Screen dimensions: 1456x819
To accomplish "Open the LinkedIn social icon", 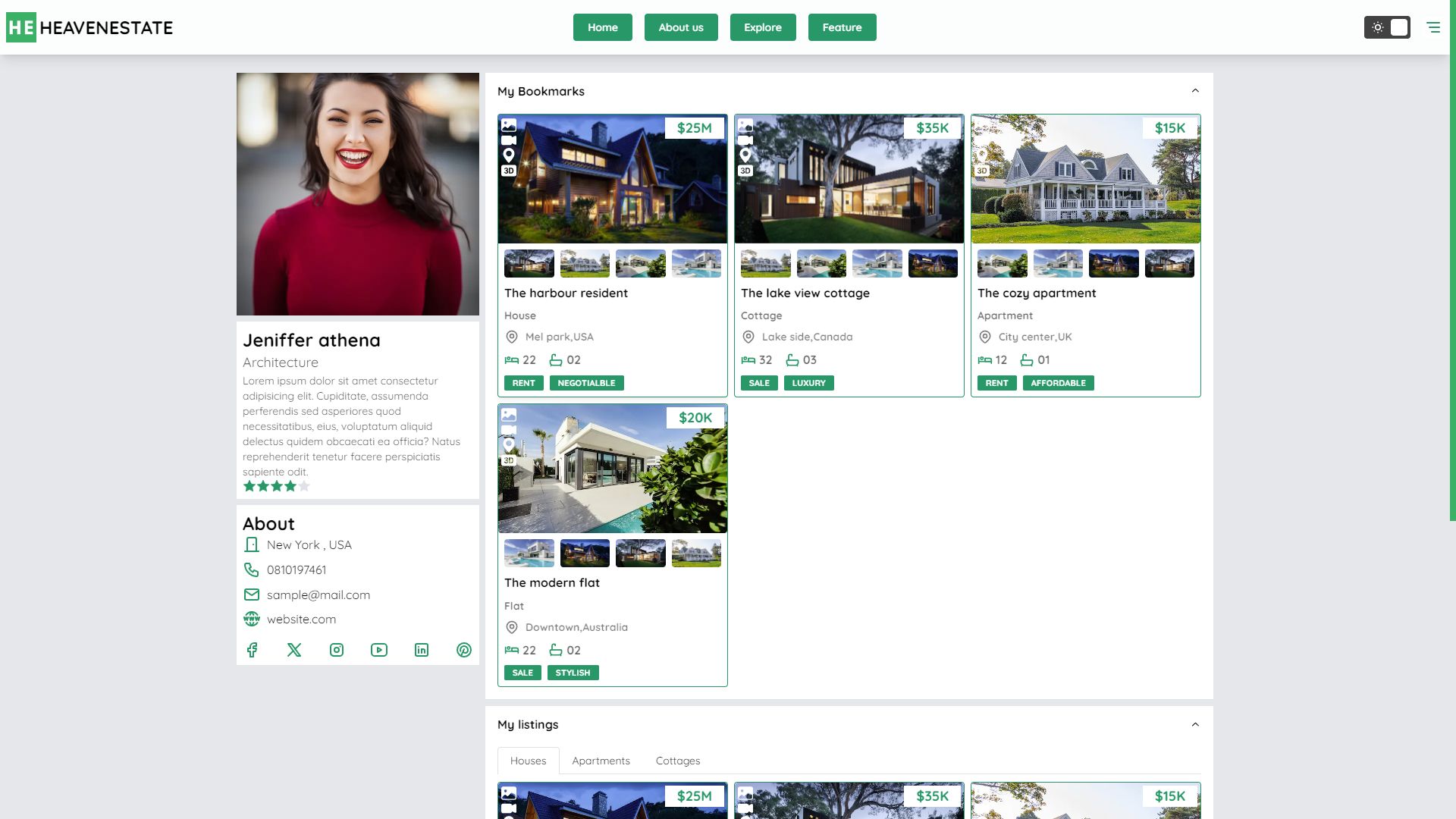I will pyautogui.click(x=422, y=650).
